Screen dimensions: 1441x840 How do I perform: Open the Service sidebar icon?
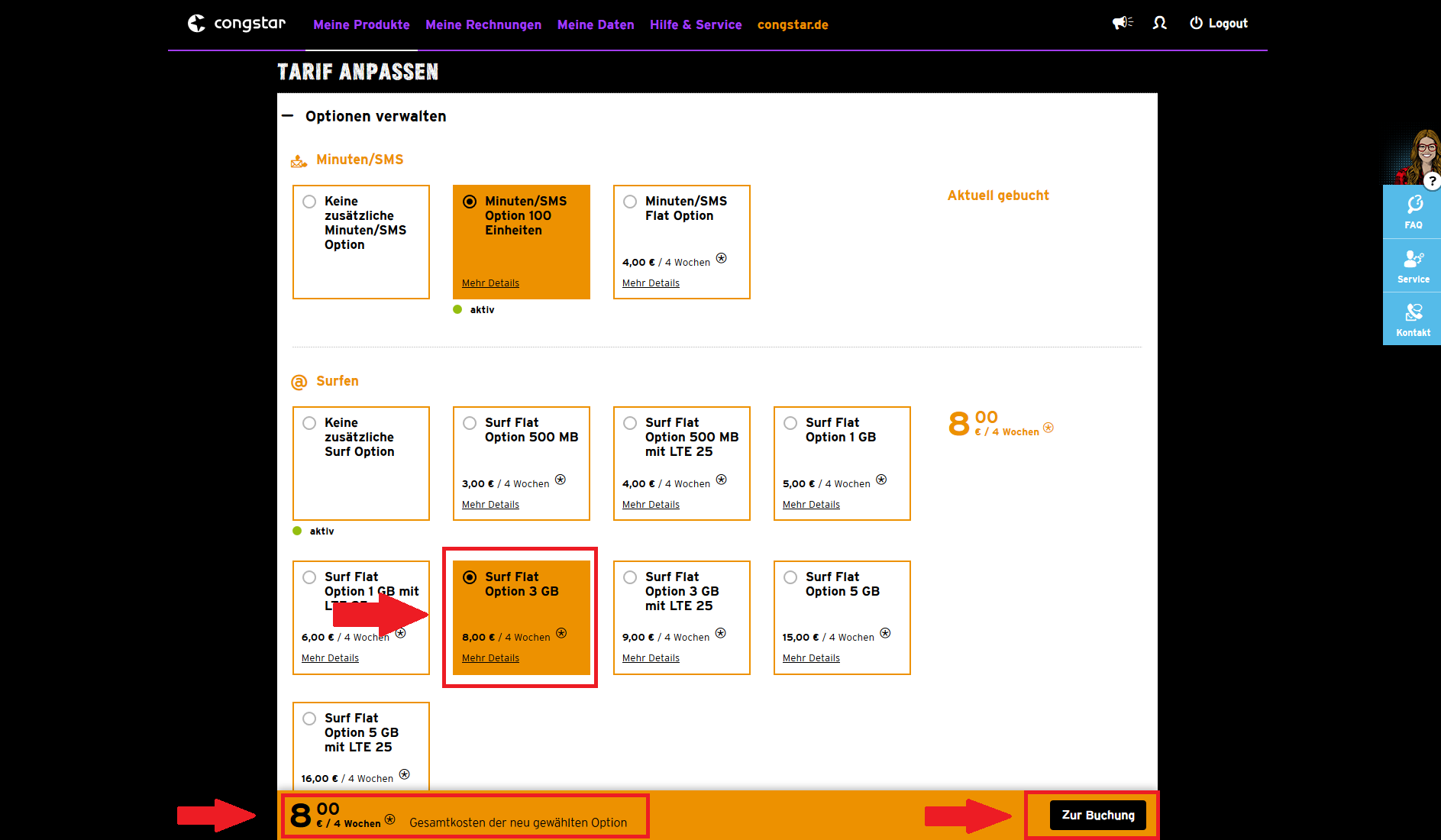tap(1413, 266)
